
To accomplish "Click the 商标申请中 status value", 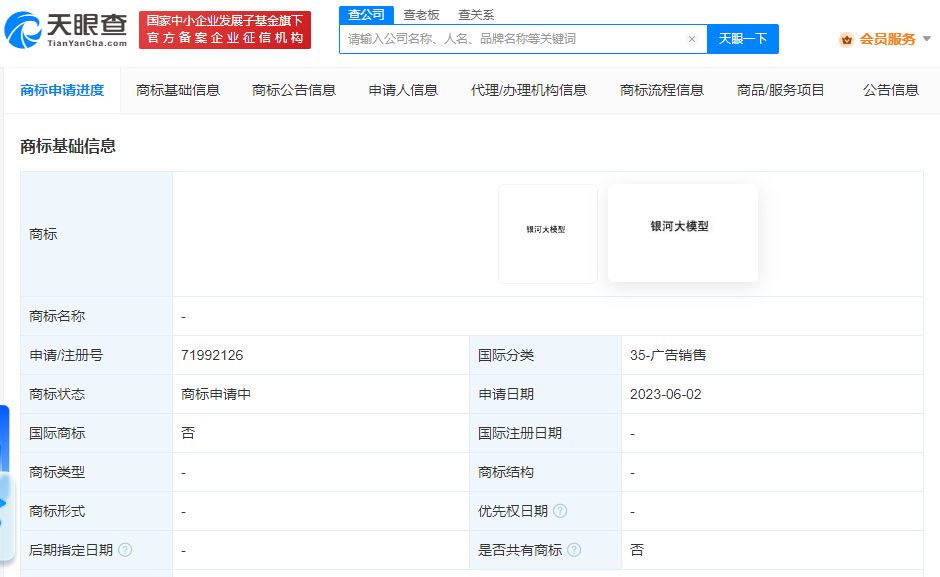I will tap(216, 395).
